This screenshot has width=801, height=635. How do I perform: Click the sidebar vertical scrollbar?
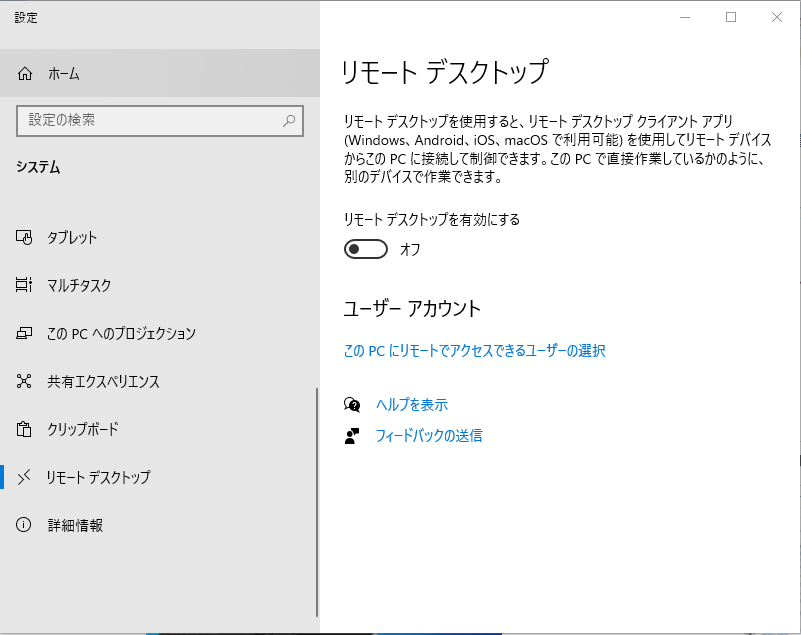point(317,502)
